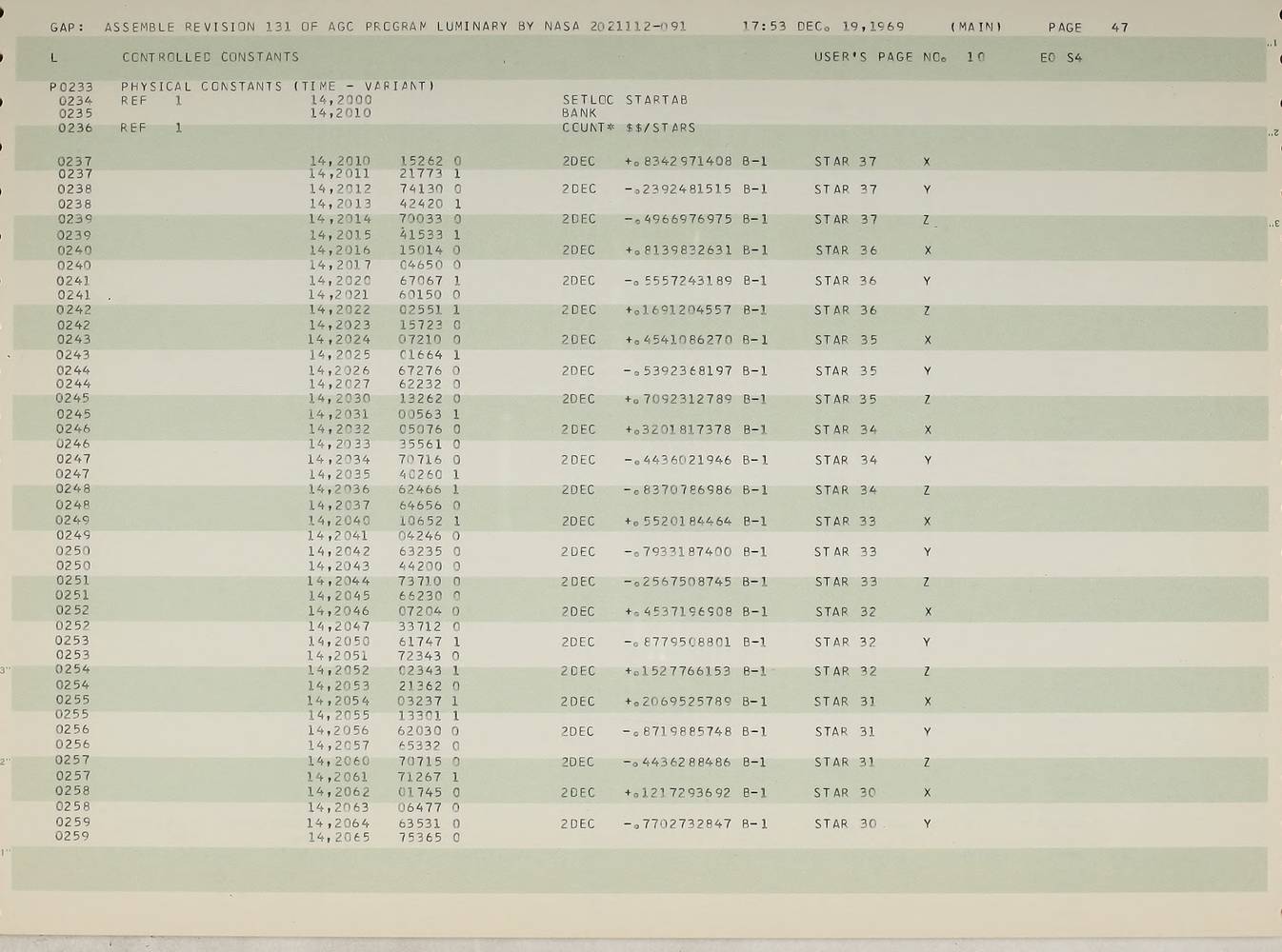Click the address "14,2047"

tap(339, 626)
